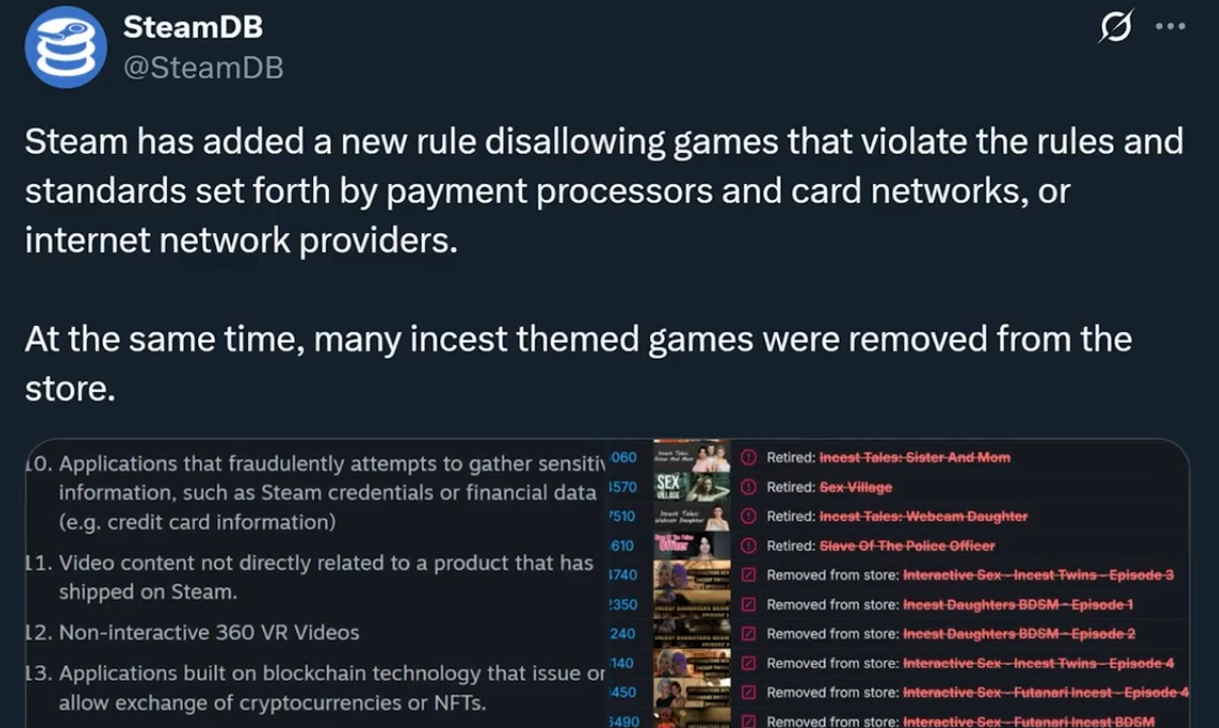Viewport: 1219px width, 728px height.
Task: Open the Incest Tales: Sister And Mom thumbnail
Action: [x=691, y=457]
